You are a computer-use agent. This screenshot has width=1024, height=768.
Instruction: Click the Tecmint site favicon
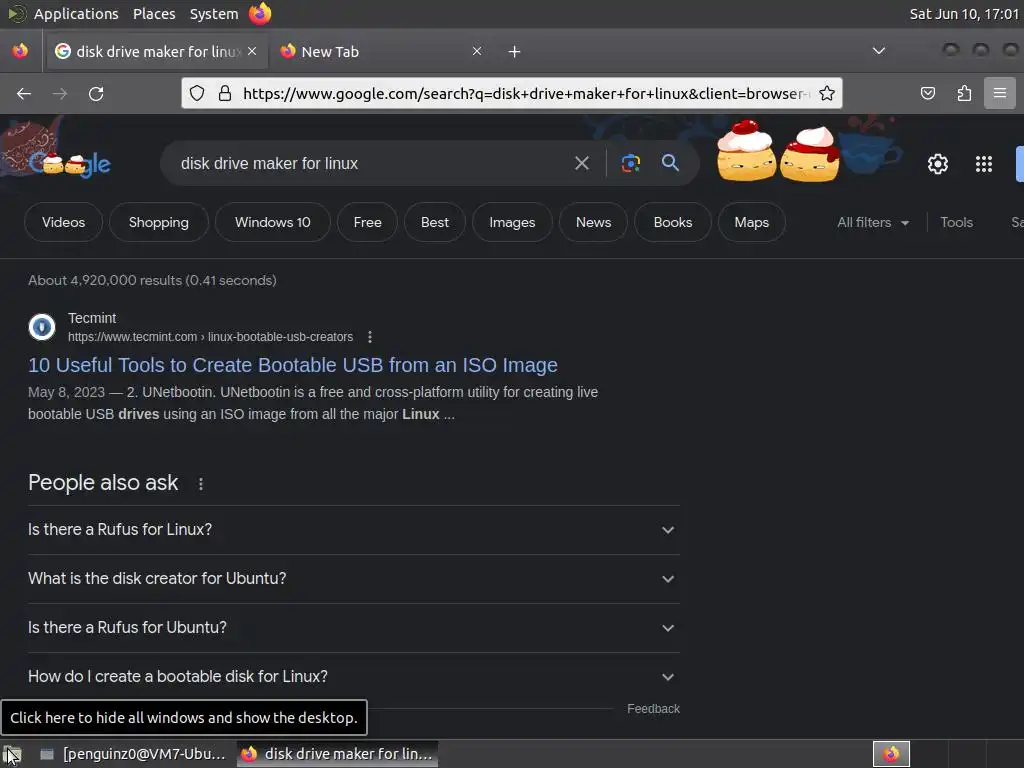click(42, 327)
